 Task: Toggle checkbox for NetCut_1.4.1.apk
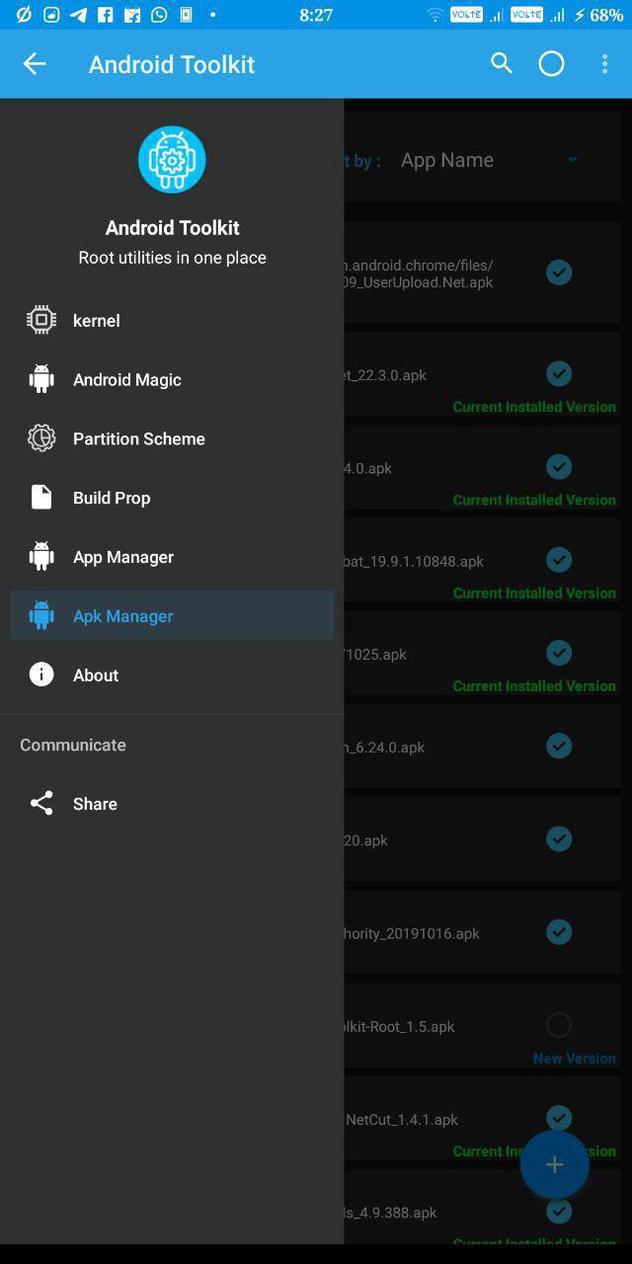(559, 1118)
